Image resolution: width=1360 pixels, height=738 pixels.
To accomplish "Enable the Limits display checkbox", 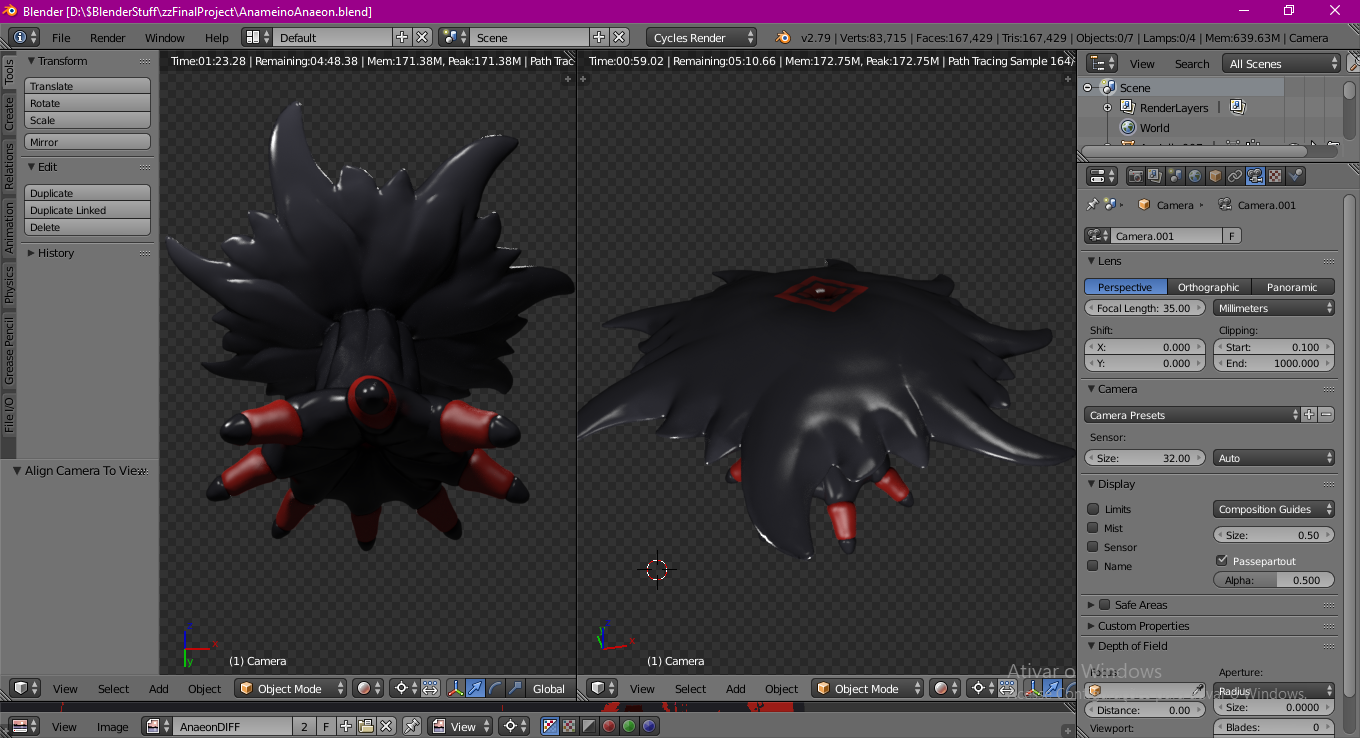I will point(1093,509).
